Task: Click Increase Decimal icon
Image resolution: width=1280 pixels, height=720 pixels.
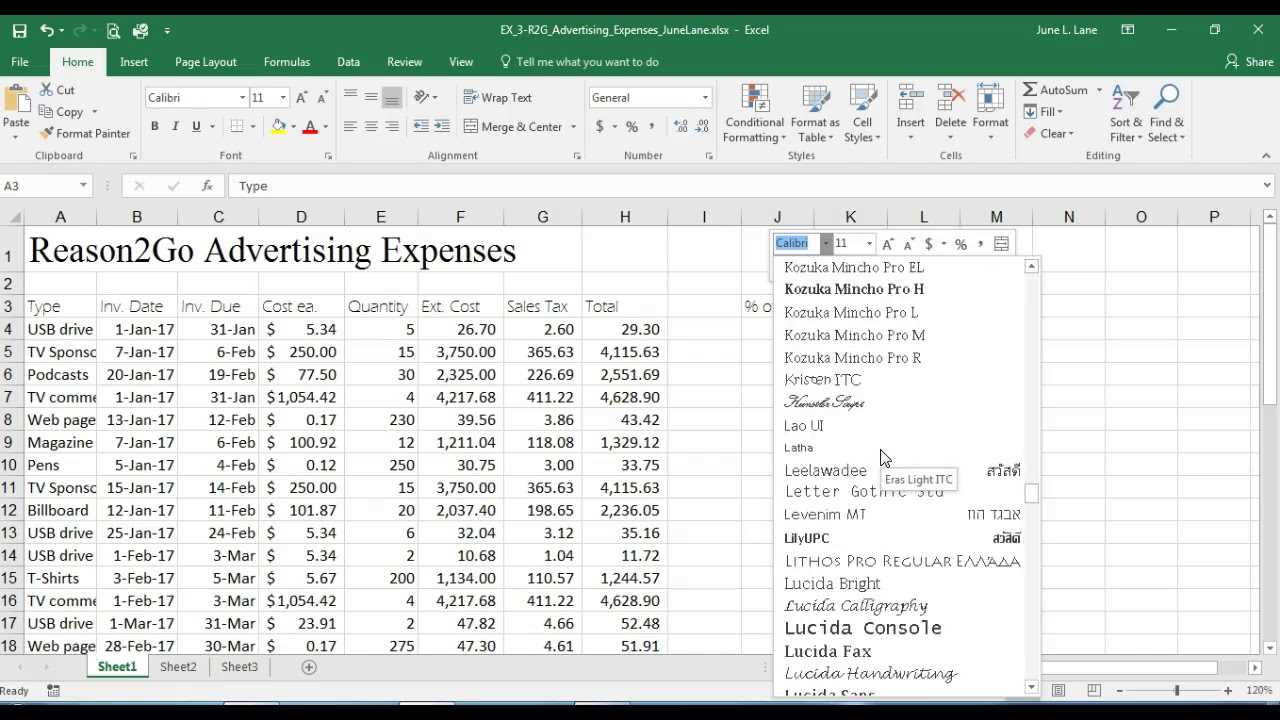Action: 681,127
